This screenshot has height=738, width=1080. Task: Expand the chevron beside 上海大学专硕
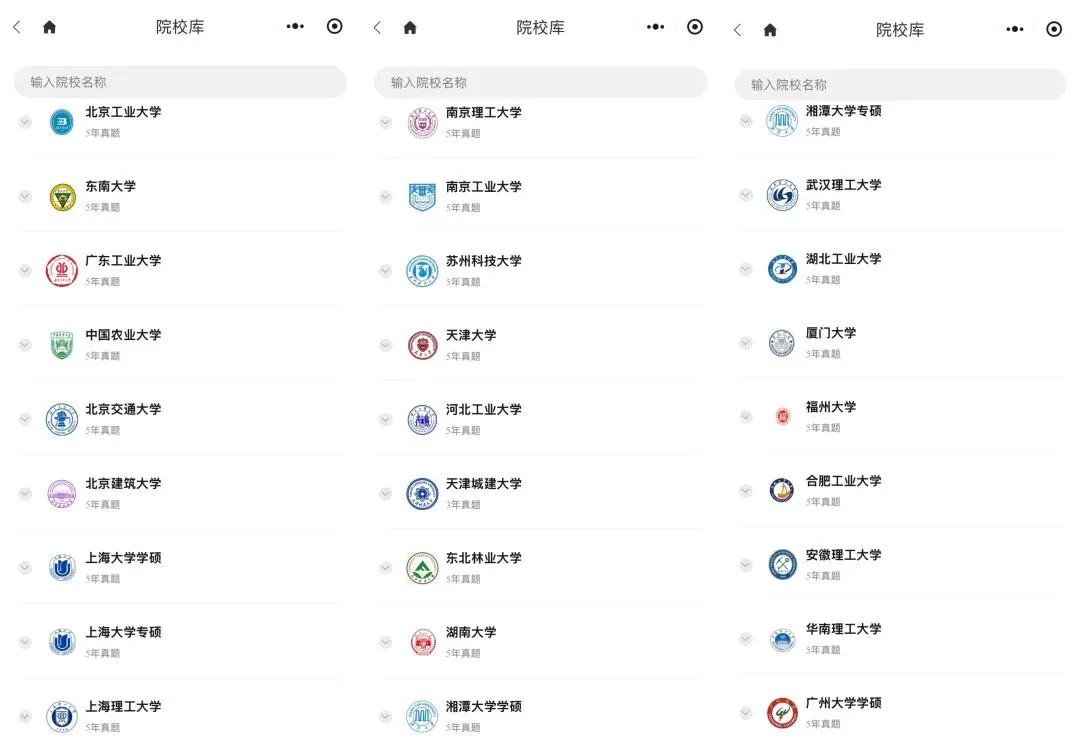coord(25,642)
